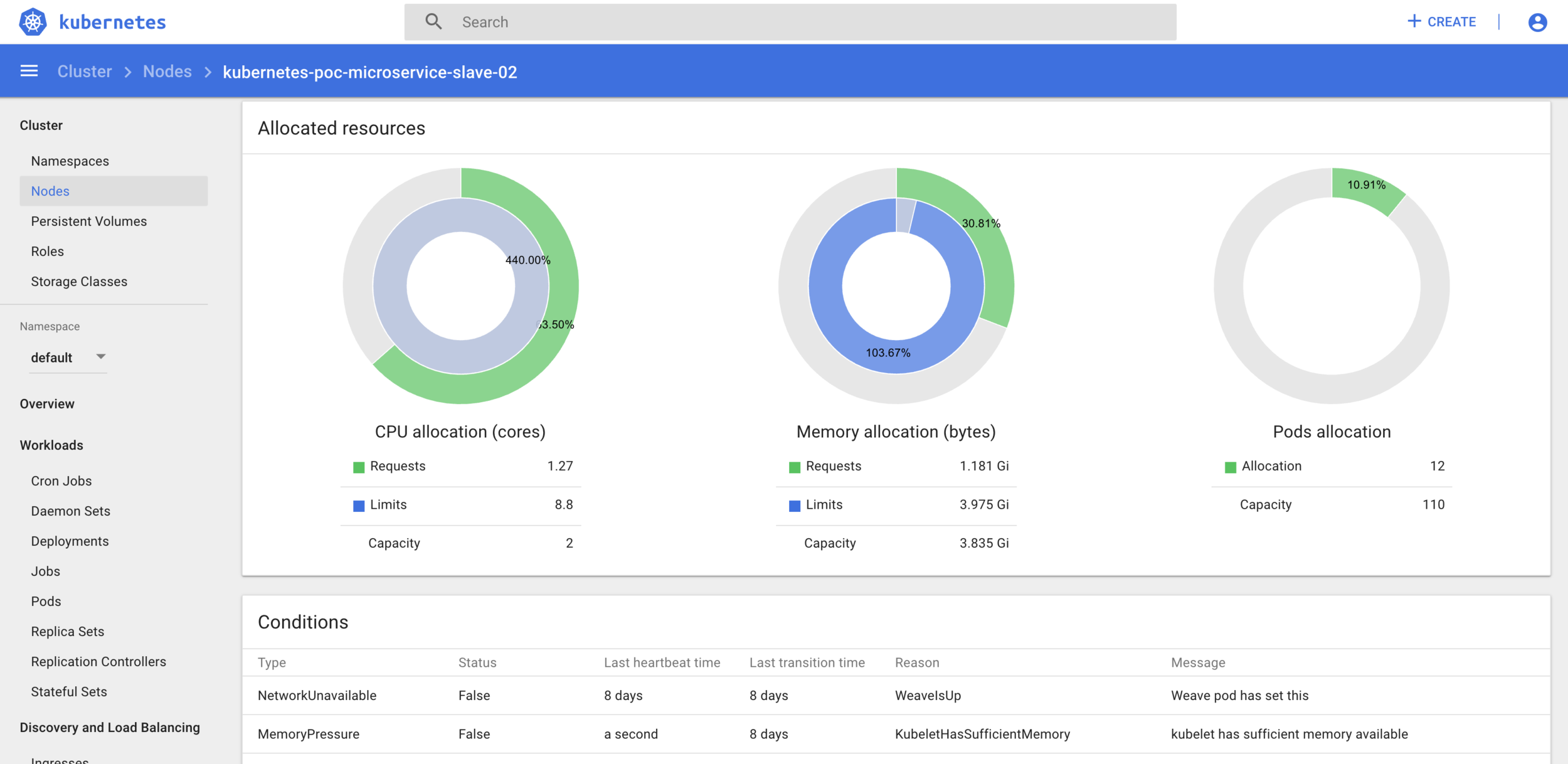Click the plus icon beside CREATE
This screenshot has height=764, width=1568.
point(1414,21)
